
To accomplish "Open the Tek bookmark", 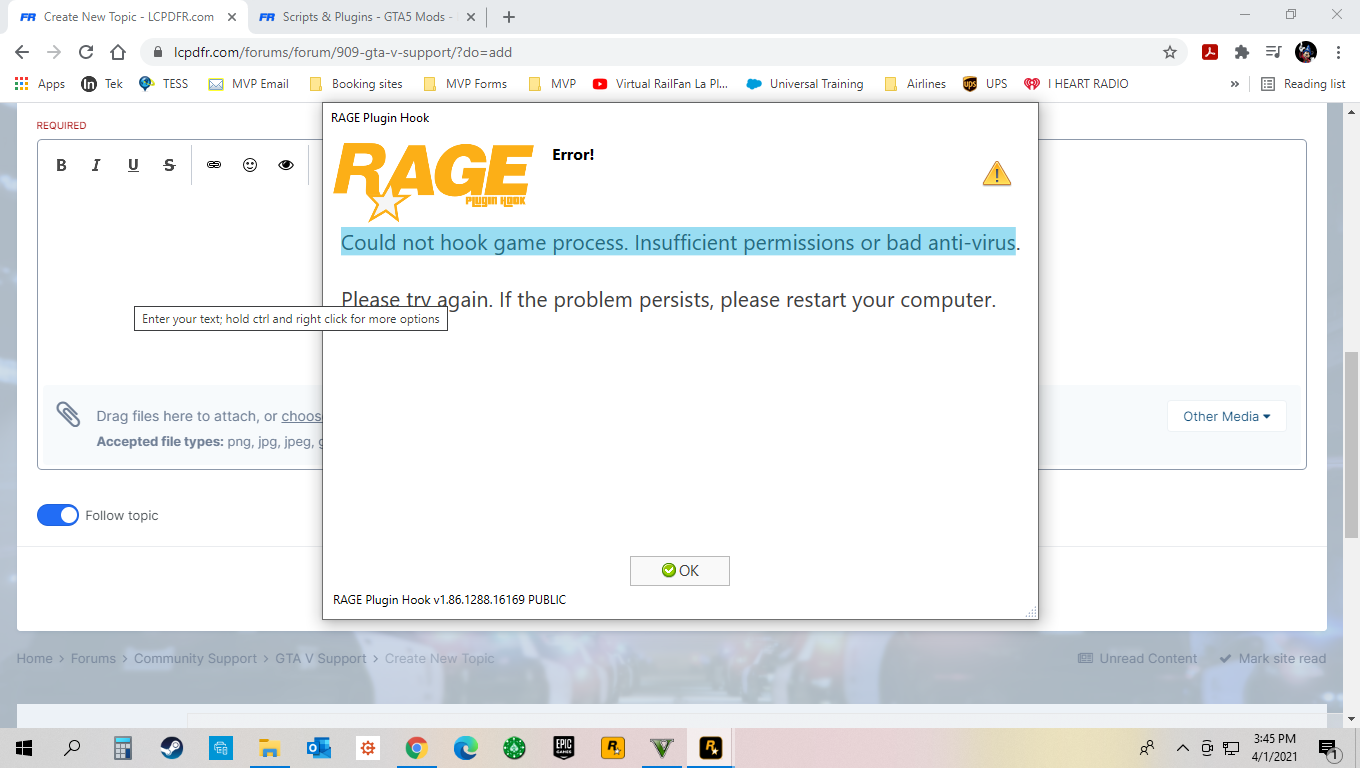I will tap(102, 84).
